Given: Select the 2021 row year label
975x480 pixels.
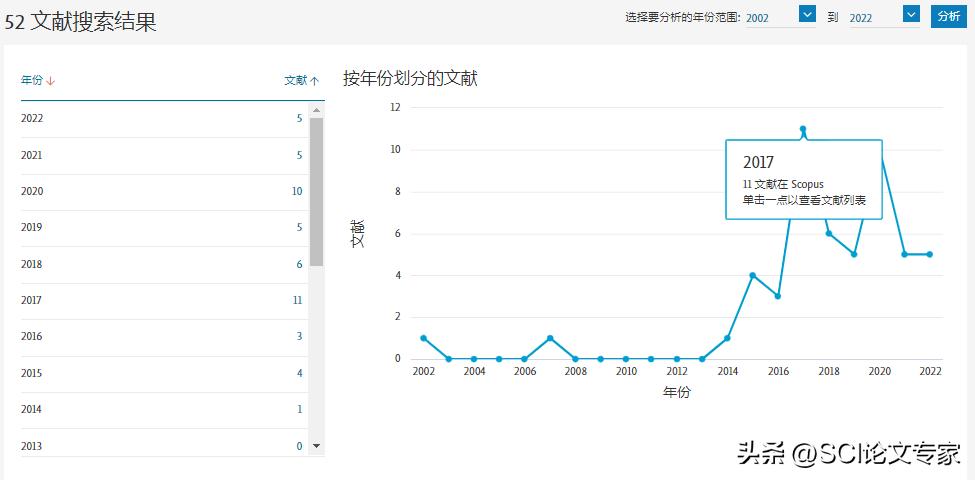Looking at the screenshot, I should 32,155.
